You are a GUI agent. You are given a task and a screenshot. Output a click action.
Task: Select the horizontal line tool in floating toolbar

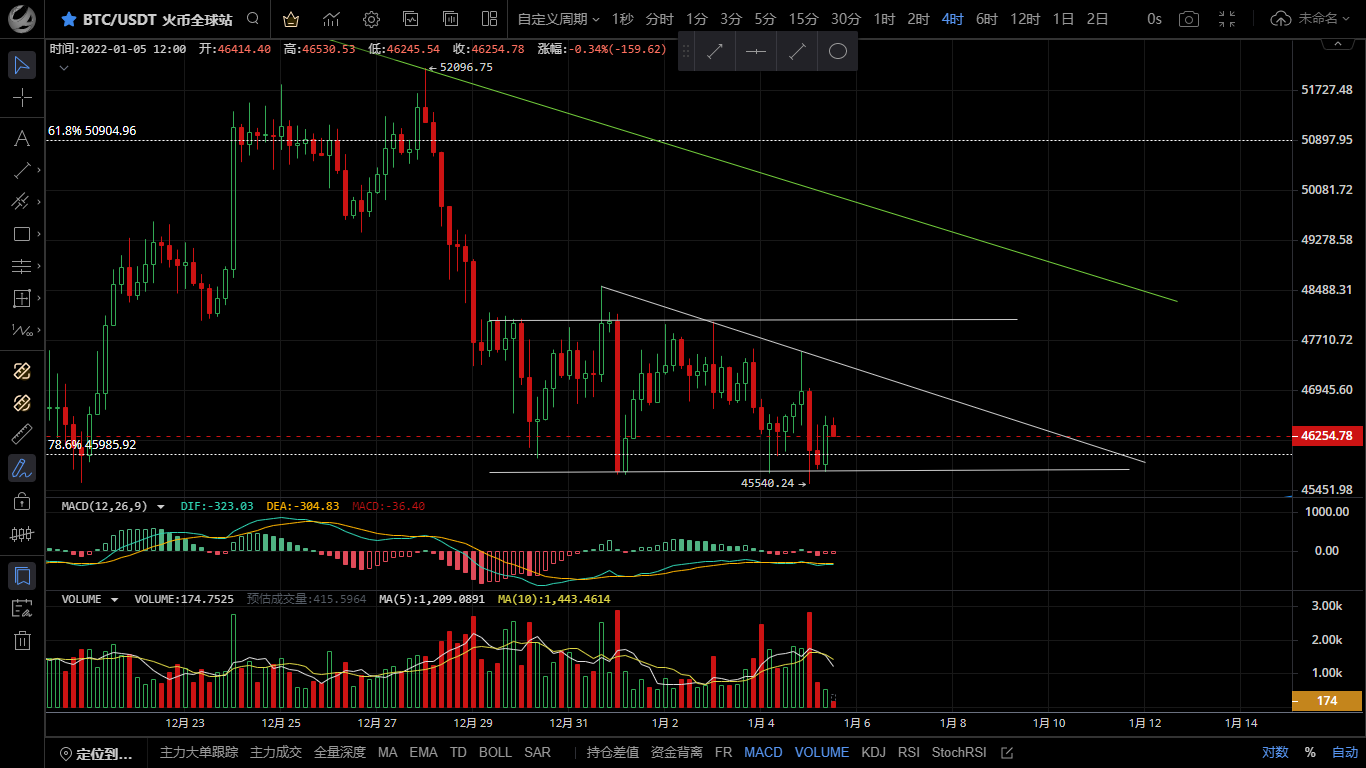[756, 51]
